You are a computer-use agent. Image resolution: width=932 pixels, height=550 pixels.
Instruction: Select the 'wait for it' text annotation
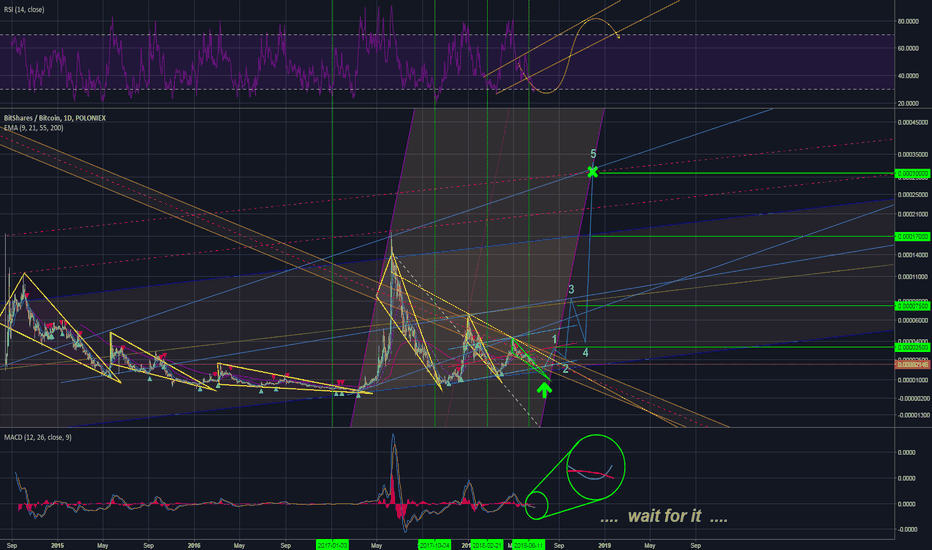[x=664, y=516]
